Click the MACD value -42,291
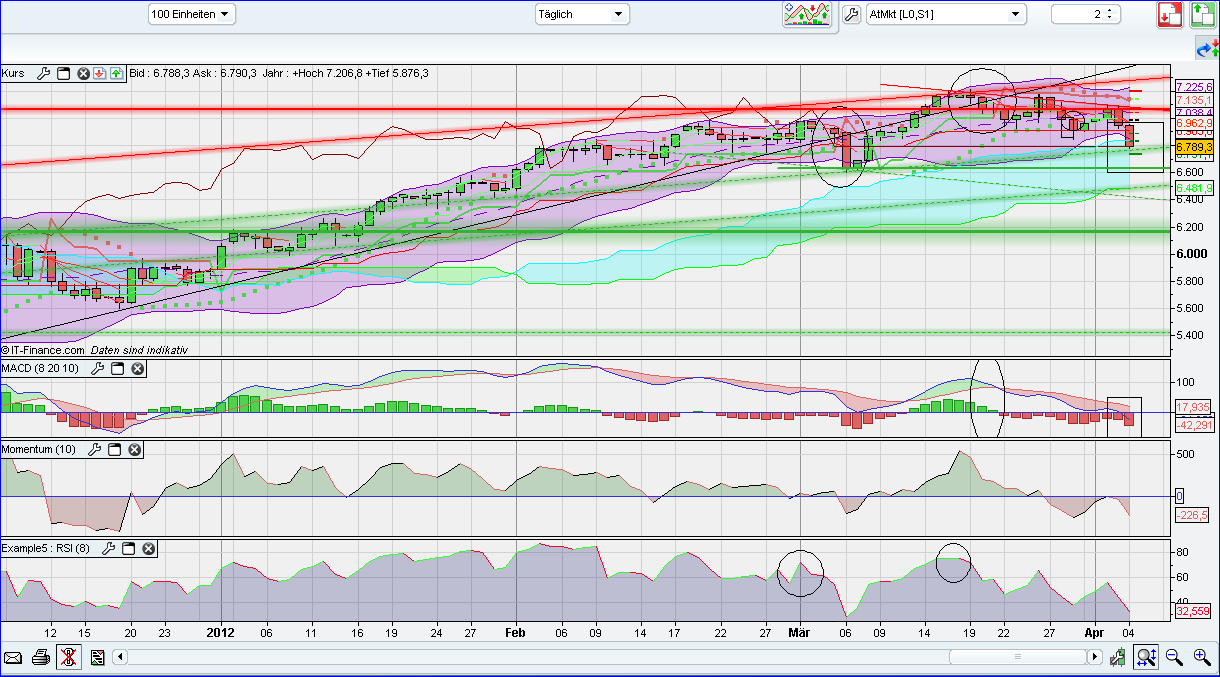The height and width of the screenshot is (677, 1220). click(x=1194, y=425)
